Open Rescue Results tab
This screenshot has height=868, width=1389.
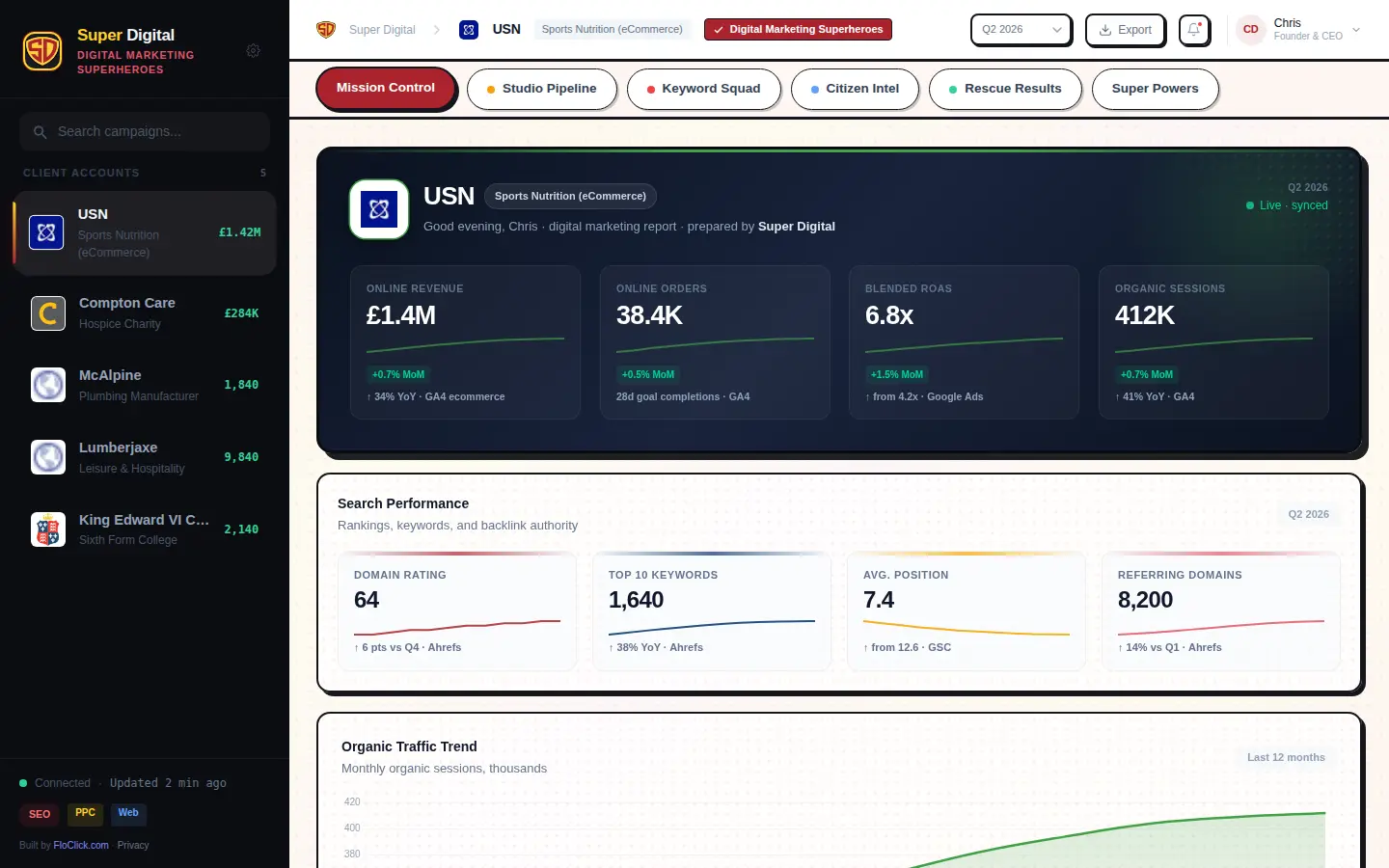[x=1005, y=89]
